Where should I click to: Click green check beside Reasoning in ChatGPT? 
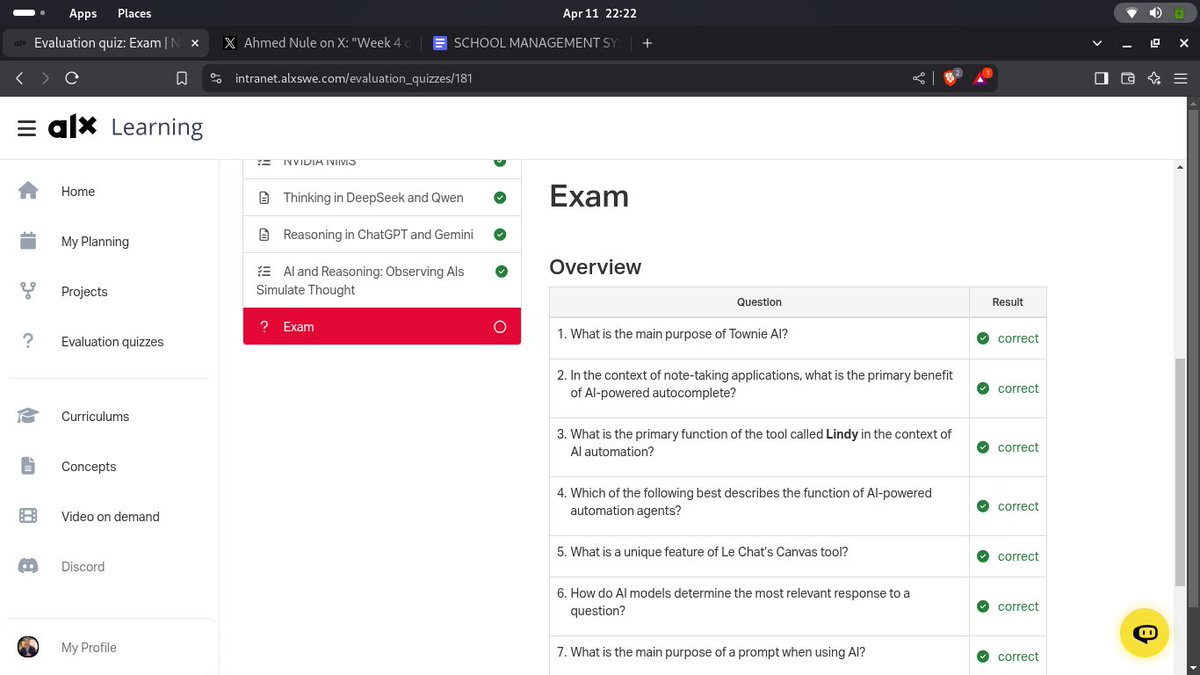pos(500,234)
